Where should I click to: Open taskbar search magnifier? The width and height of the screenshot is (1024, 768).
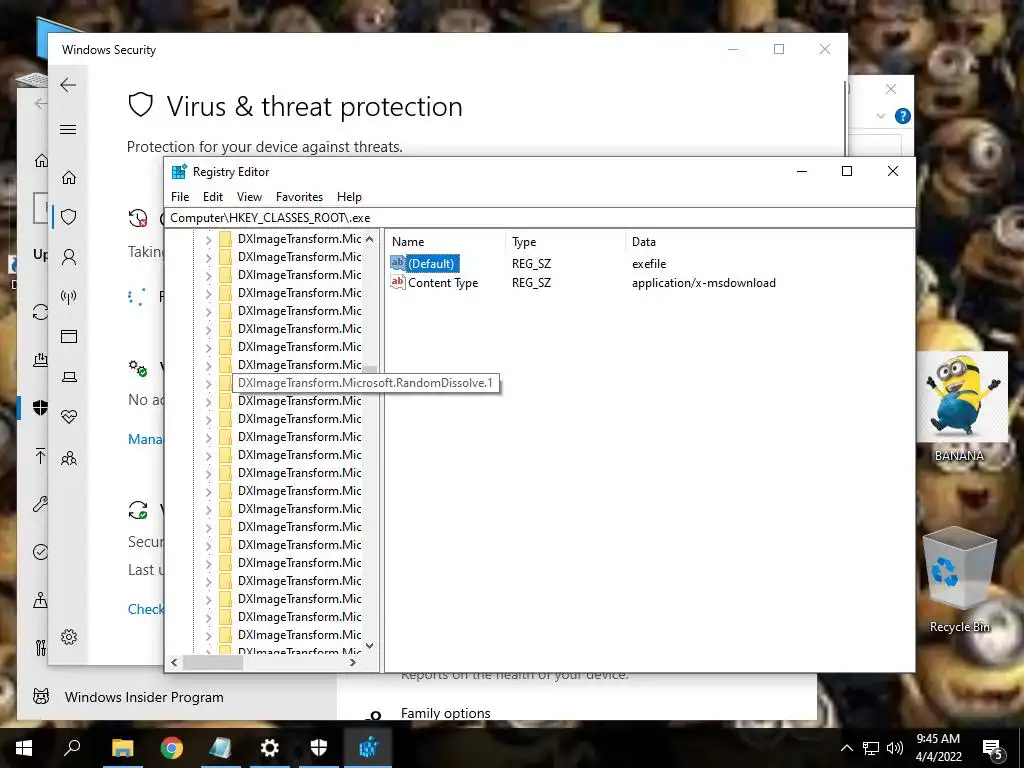(72, 748)
